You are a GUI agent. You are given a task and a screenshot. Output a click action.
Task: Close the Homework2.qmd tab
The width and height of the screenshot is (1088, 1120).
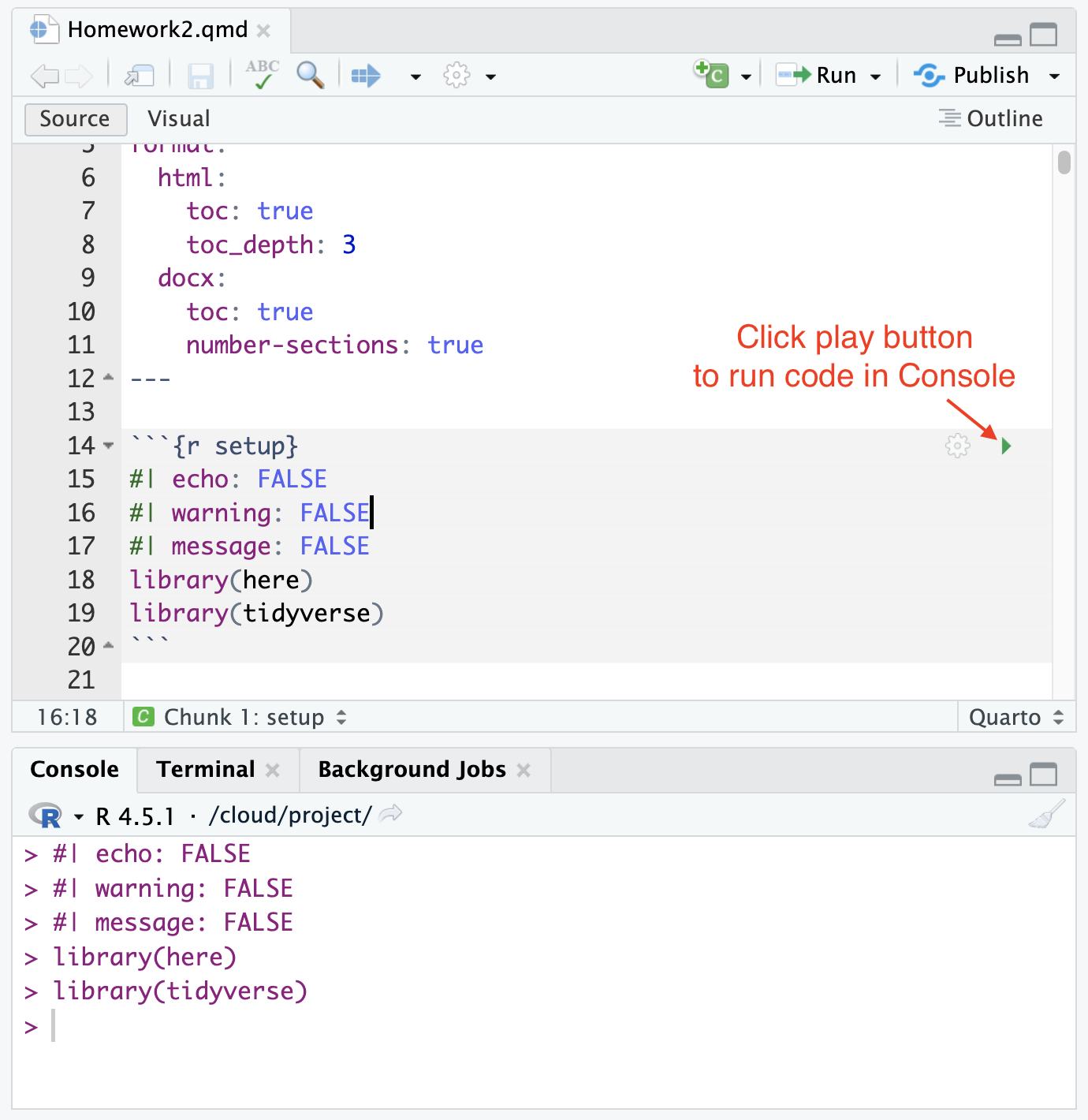pyautogui.click(x=264, y=31)
